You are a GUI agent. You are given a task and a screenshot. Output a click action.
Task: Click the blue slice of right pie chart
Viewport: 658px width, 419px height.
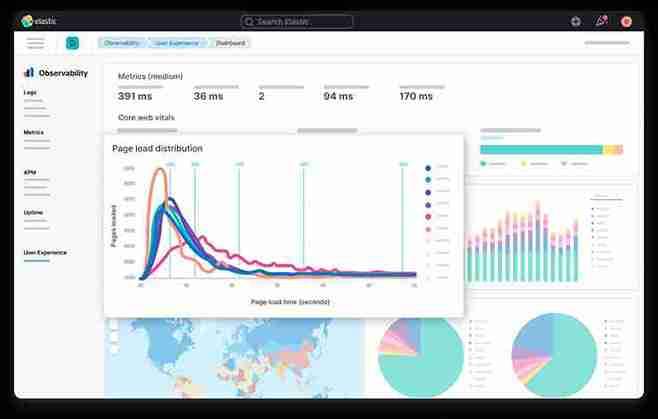coord(535,334)
